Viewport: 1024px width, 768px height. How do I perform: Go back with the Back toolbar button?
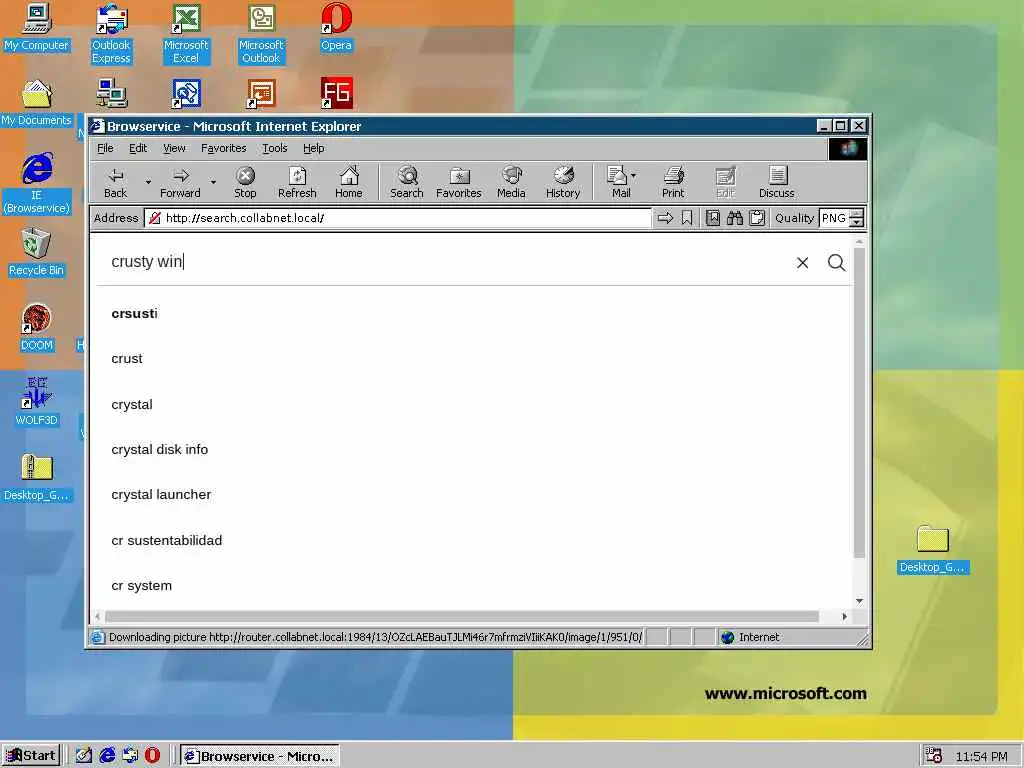116,182
